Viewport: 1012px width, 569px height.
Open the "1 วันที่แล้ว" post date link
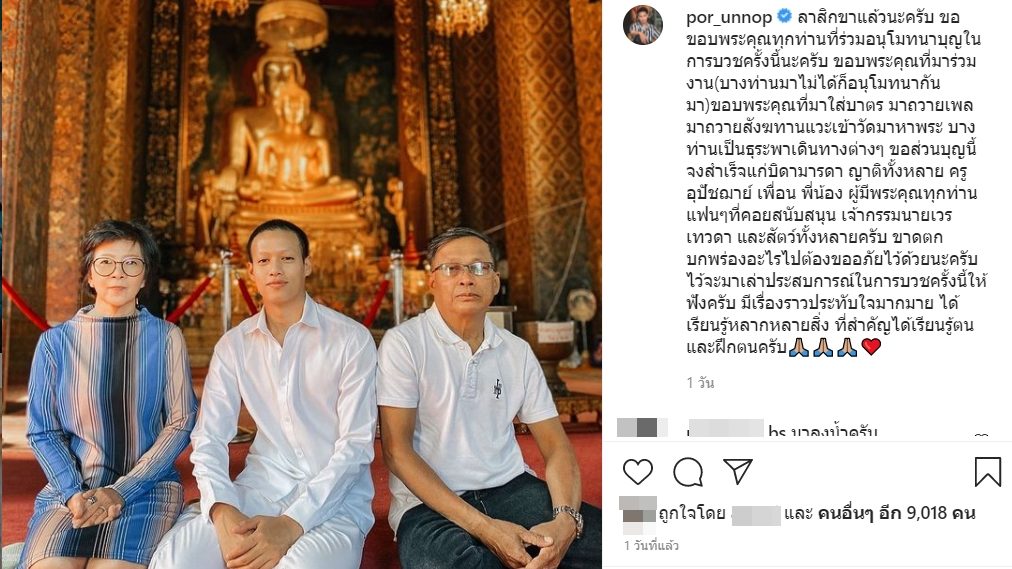(651, 546)
